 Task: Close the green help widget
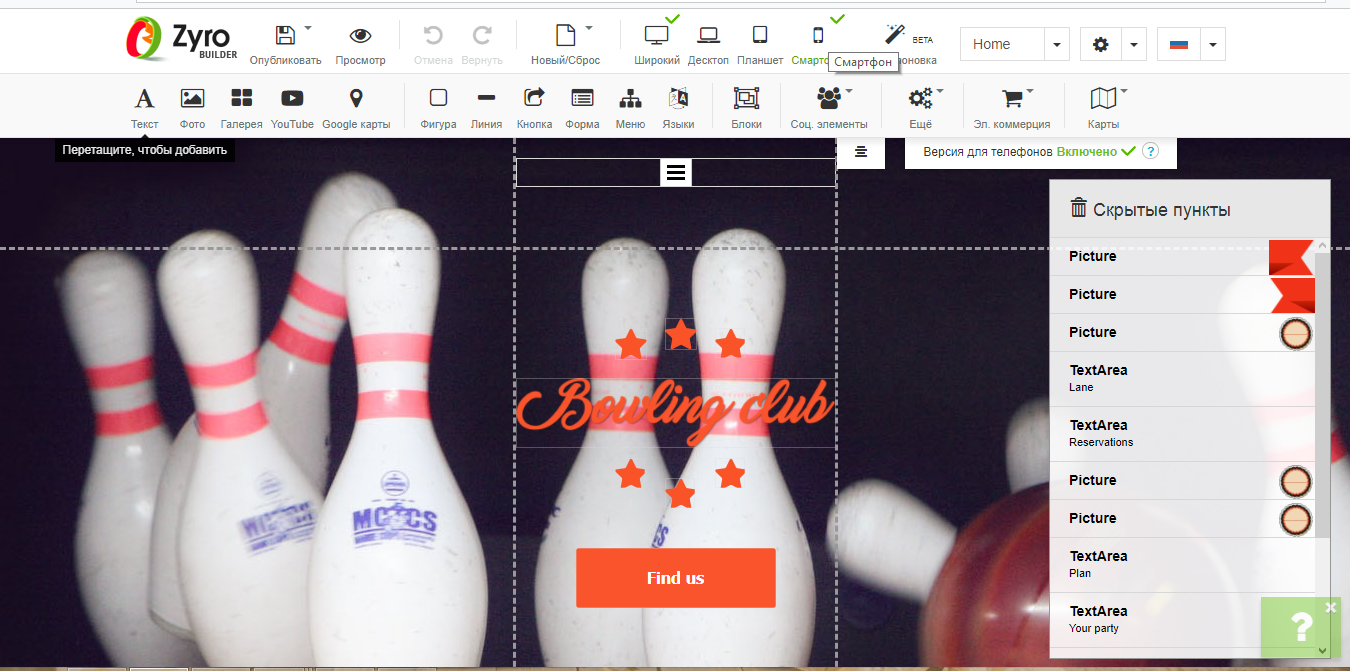[1330, 606]
